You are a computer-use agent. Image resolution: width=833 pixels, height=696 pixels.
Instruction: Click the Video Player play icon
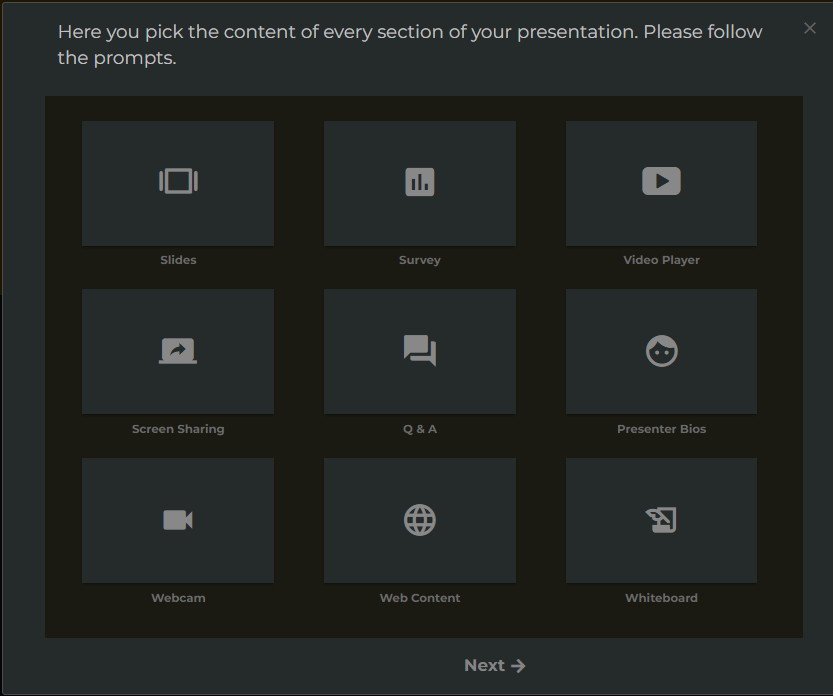point(661,181)
